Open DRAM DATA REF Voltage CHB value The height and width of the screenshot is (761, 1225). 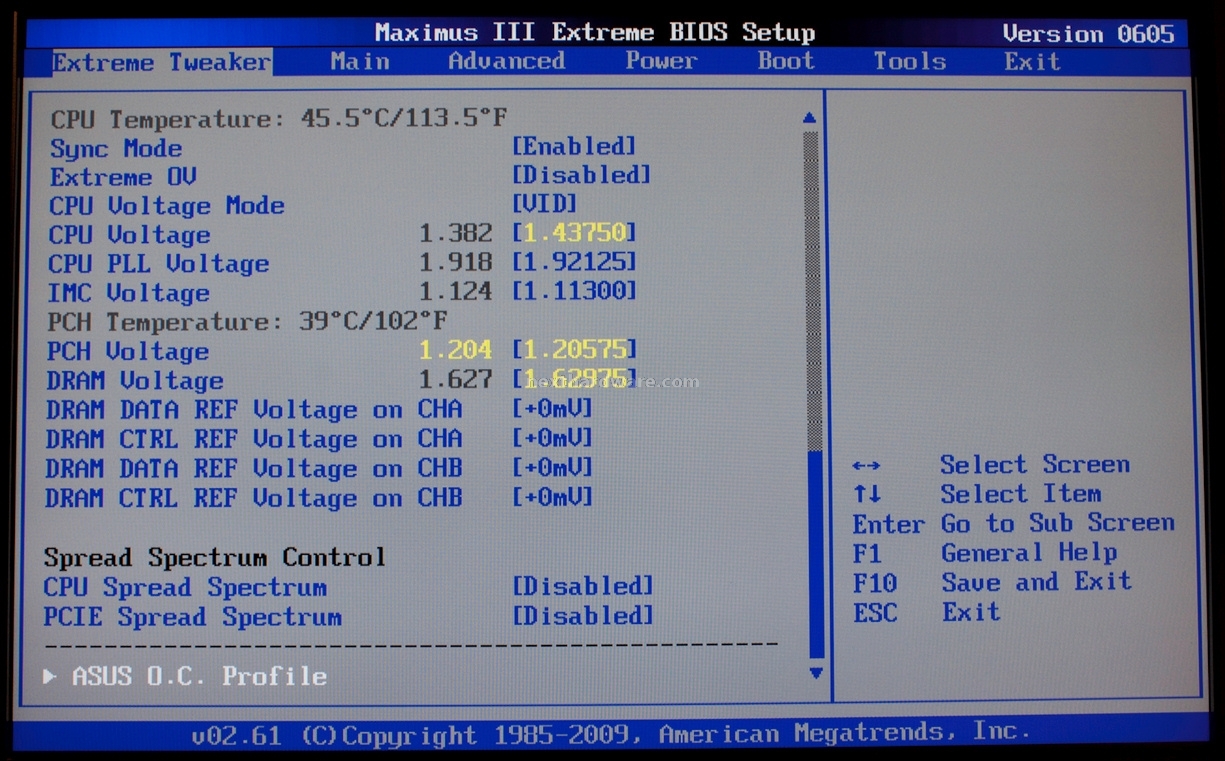point(552,467)
